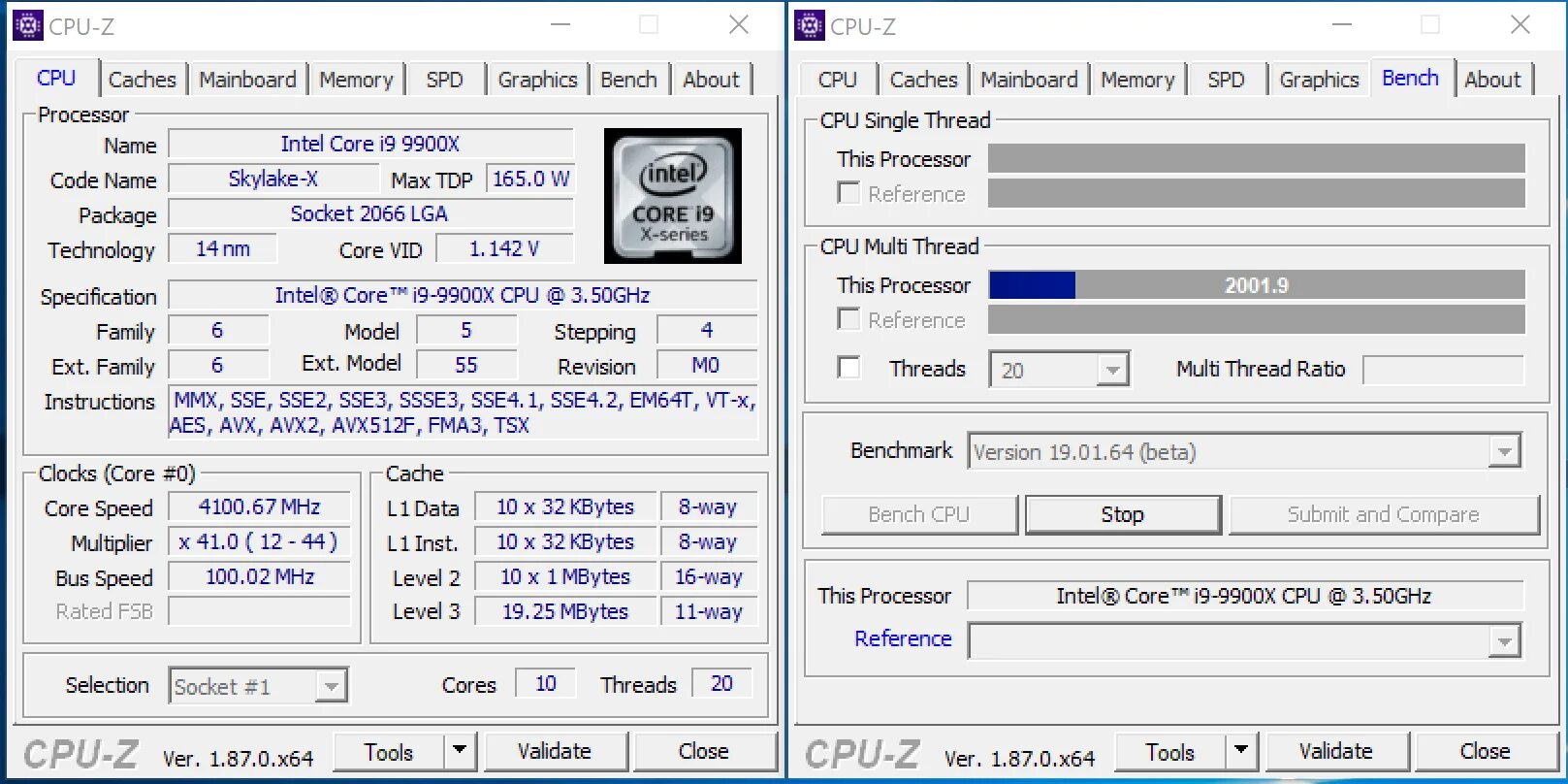Close the right CPU-Z window via X
This screenshot has height=784, width=1568.
pos(1520,25)
